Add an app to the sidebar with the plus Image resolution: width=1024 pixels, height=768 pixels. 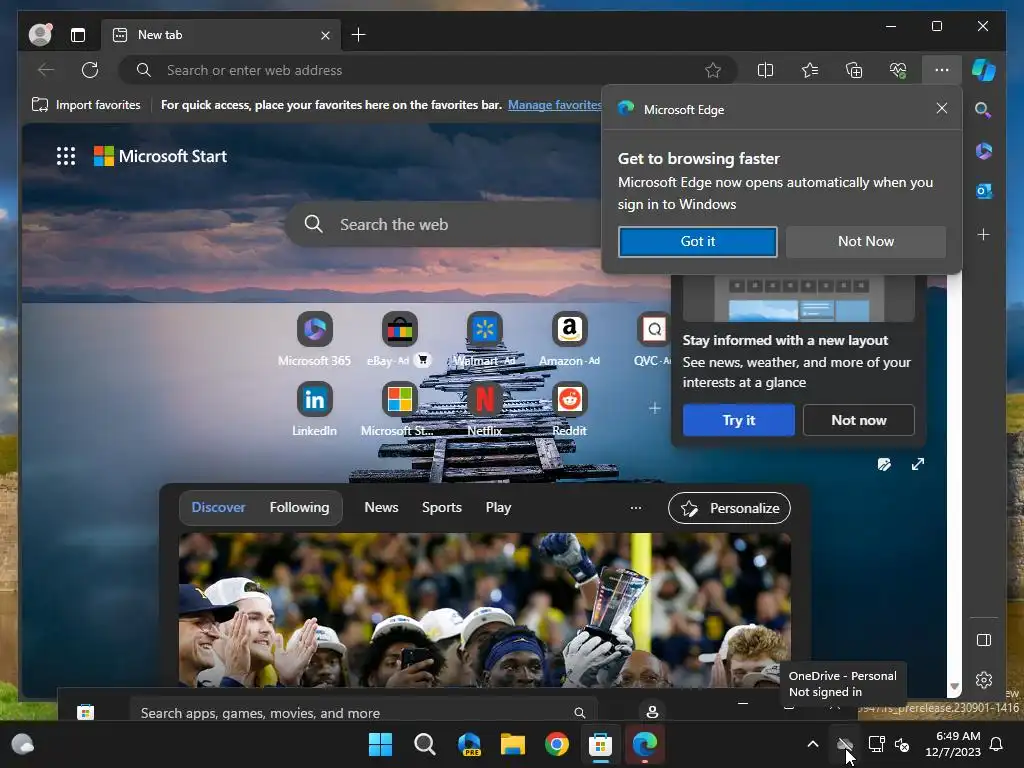click(x=984, y=234)
